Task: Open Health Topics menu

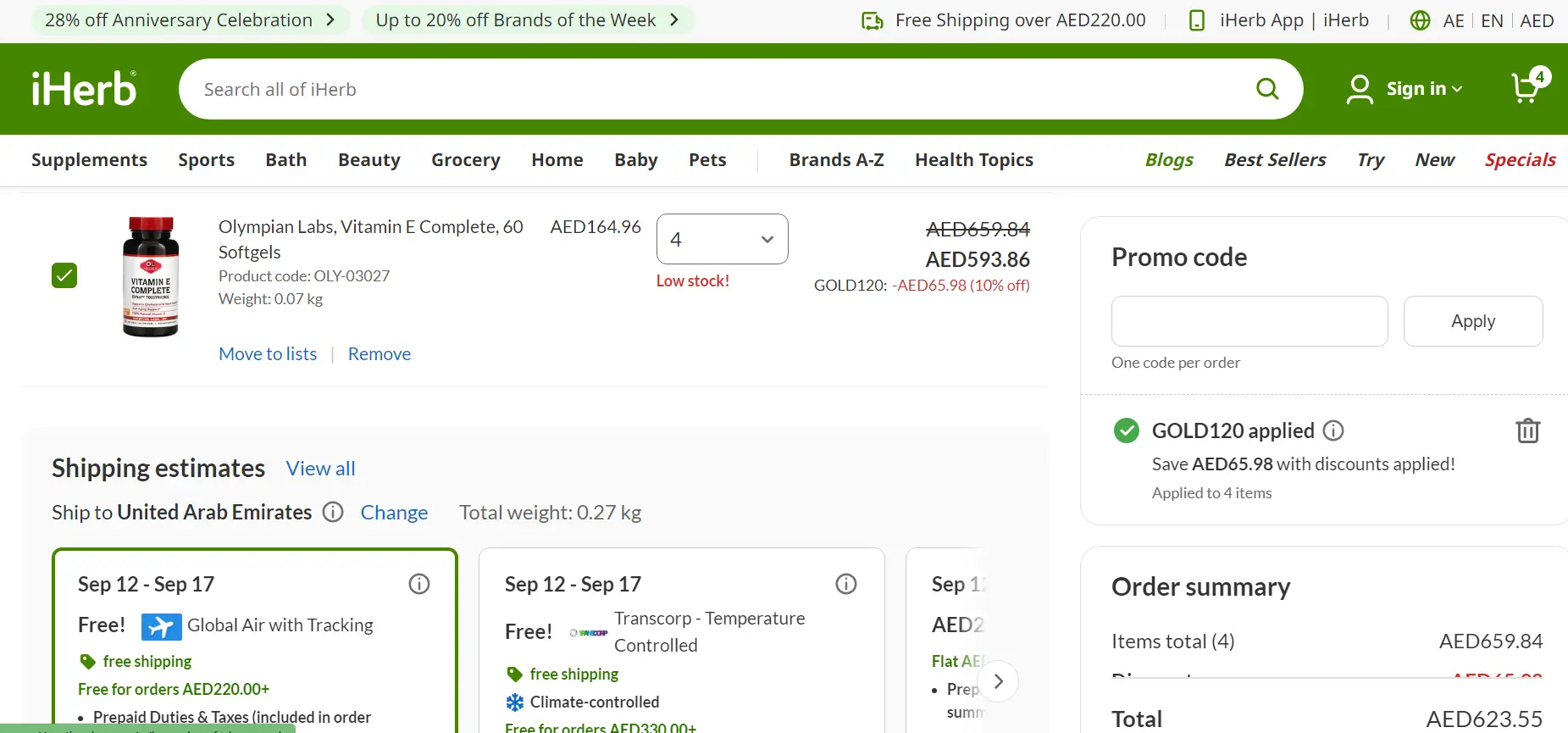Action: (974, 160)
